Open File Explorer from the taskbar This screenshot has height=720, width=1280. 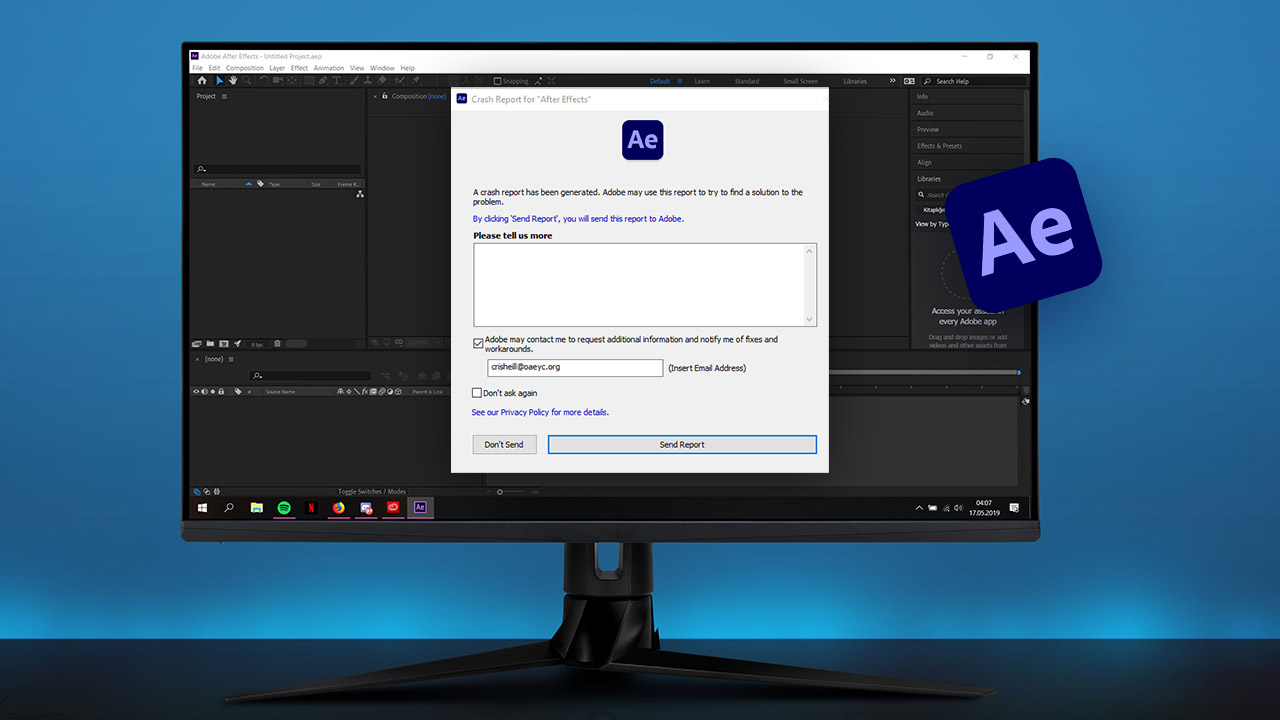coord(256,508)
